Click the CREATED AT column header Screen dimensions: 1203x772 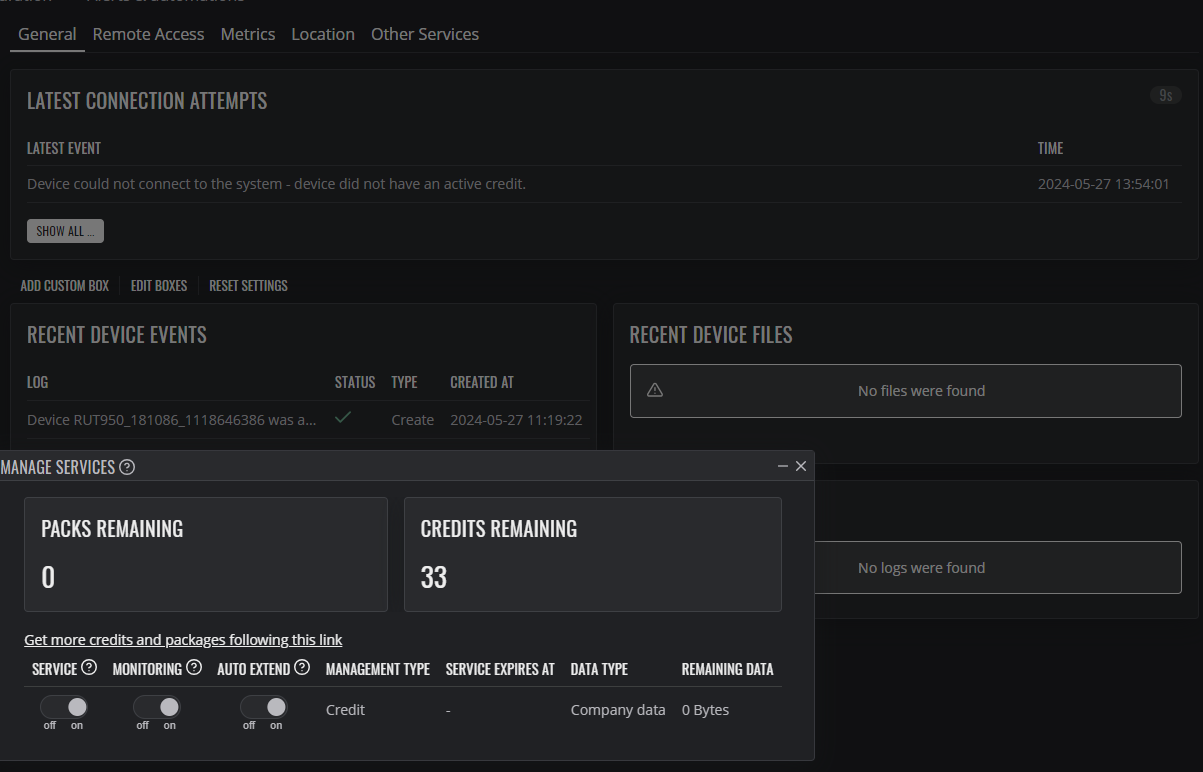[x=482, y=382]
